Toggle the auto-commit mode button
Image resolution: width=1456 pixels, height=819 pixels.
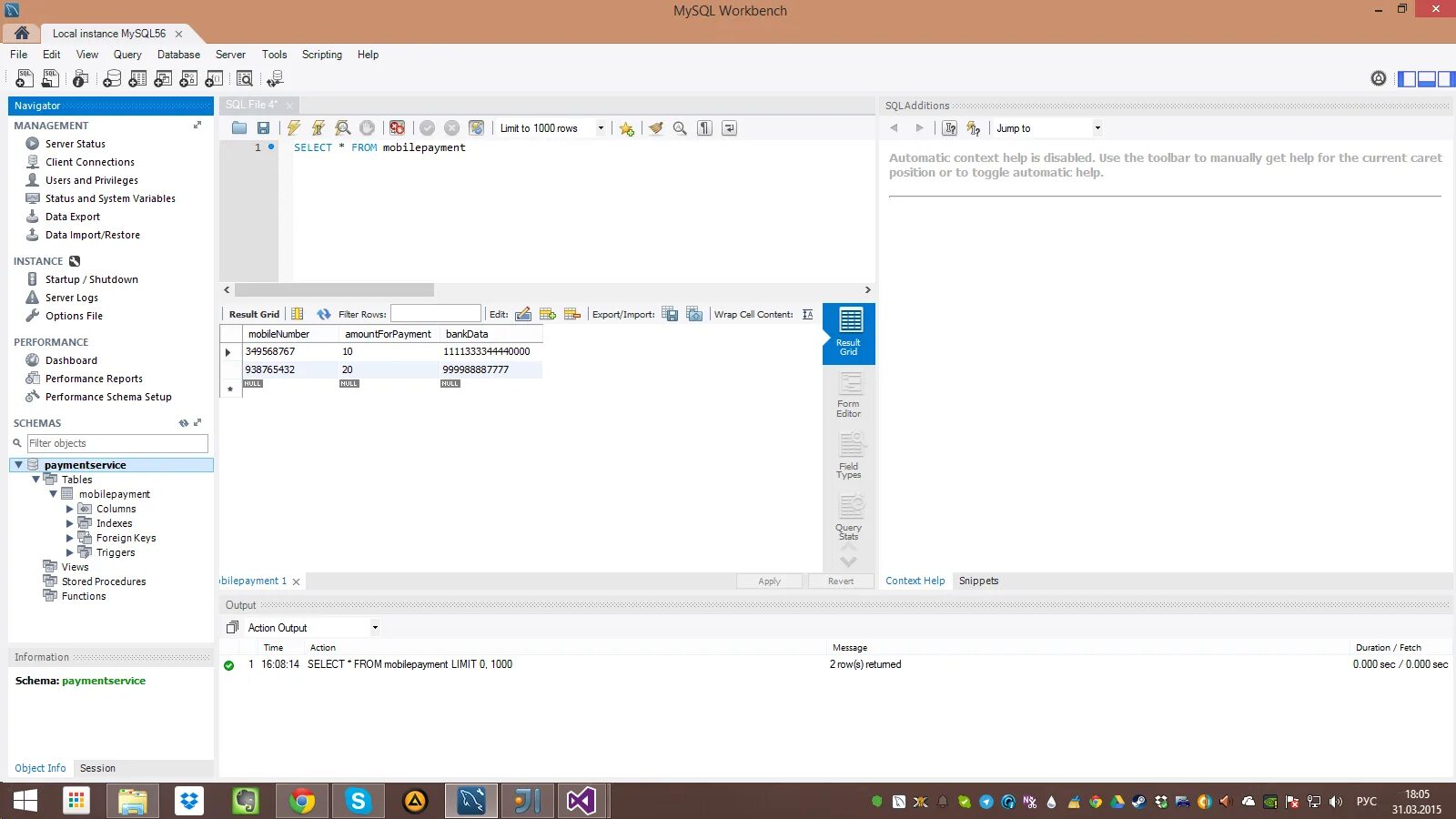pos(476,128)
